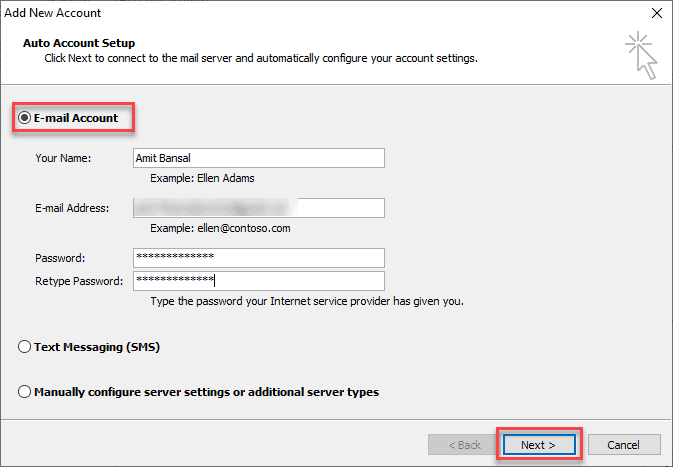This screenshot has width=673, height=467.
Task: Select the E-mail Account radio button
Action: [x=24, y=118]
